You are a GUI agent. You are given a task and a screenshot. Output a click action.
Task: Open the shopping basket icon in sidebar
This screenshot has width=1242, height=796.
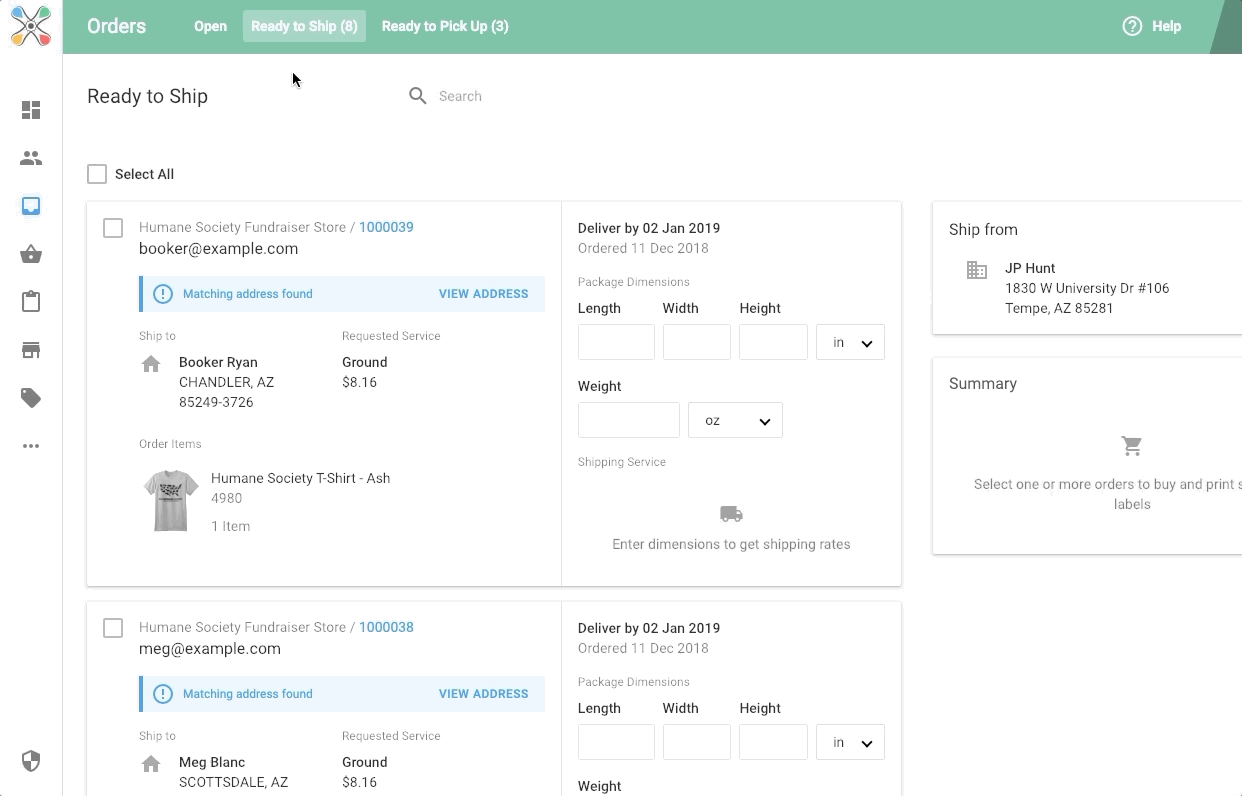click(31, 254)
